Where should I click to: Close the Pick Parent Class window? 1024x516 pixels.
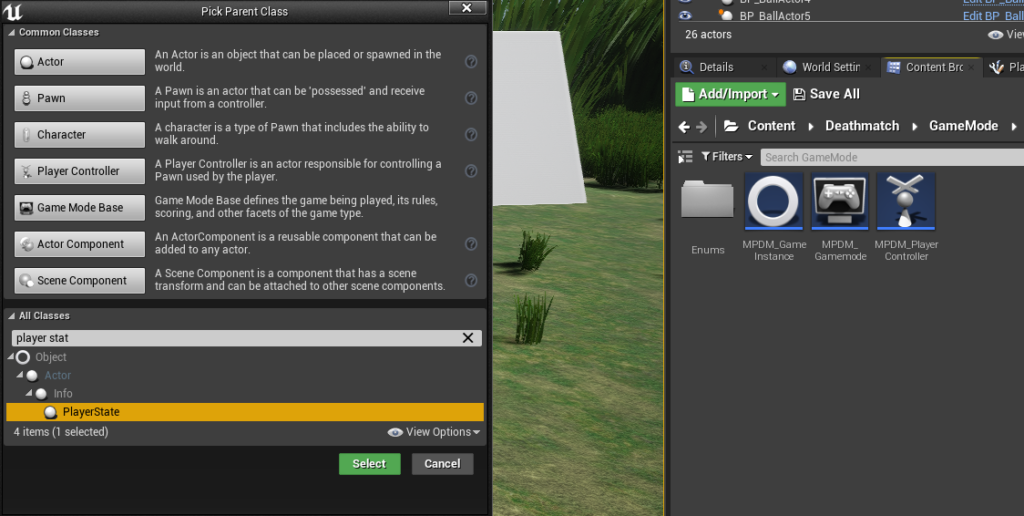point(467,8)
